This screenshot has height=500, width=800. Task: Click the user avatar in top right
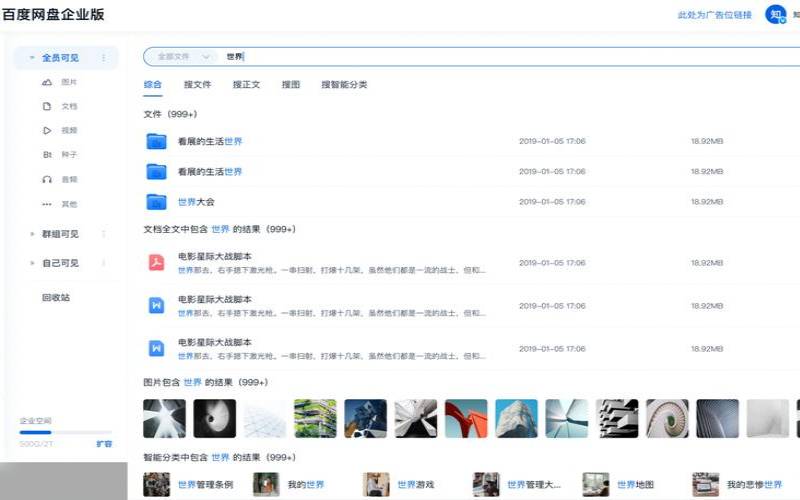tap(775, 15)
